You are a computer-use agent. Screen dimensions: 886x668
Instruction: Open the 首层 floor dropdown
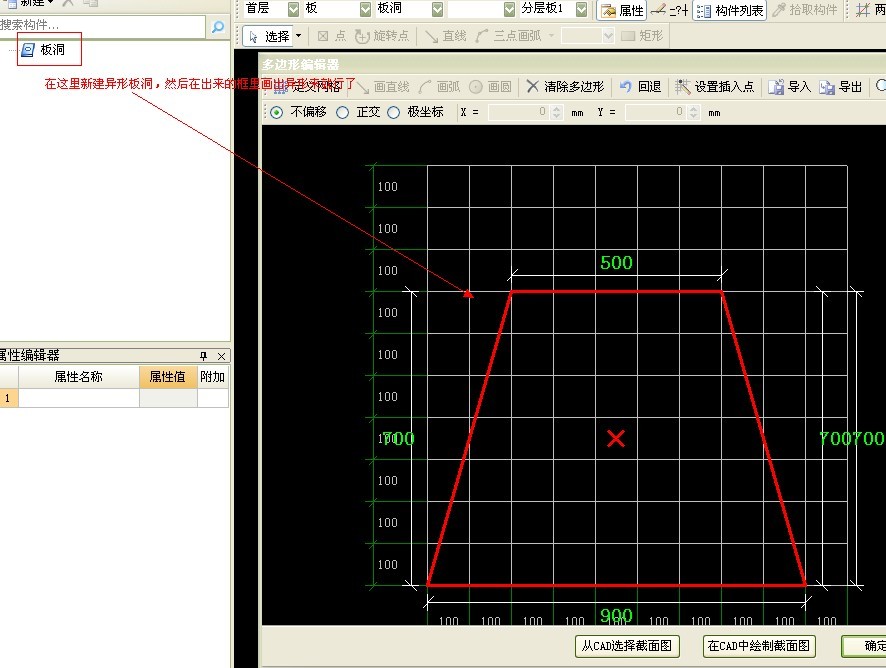[x=293, y=8]
